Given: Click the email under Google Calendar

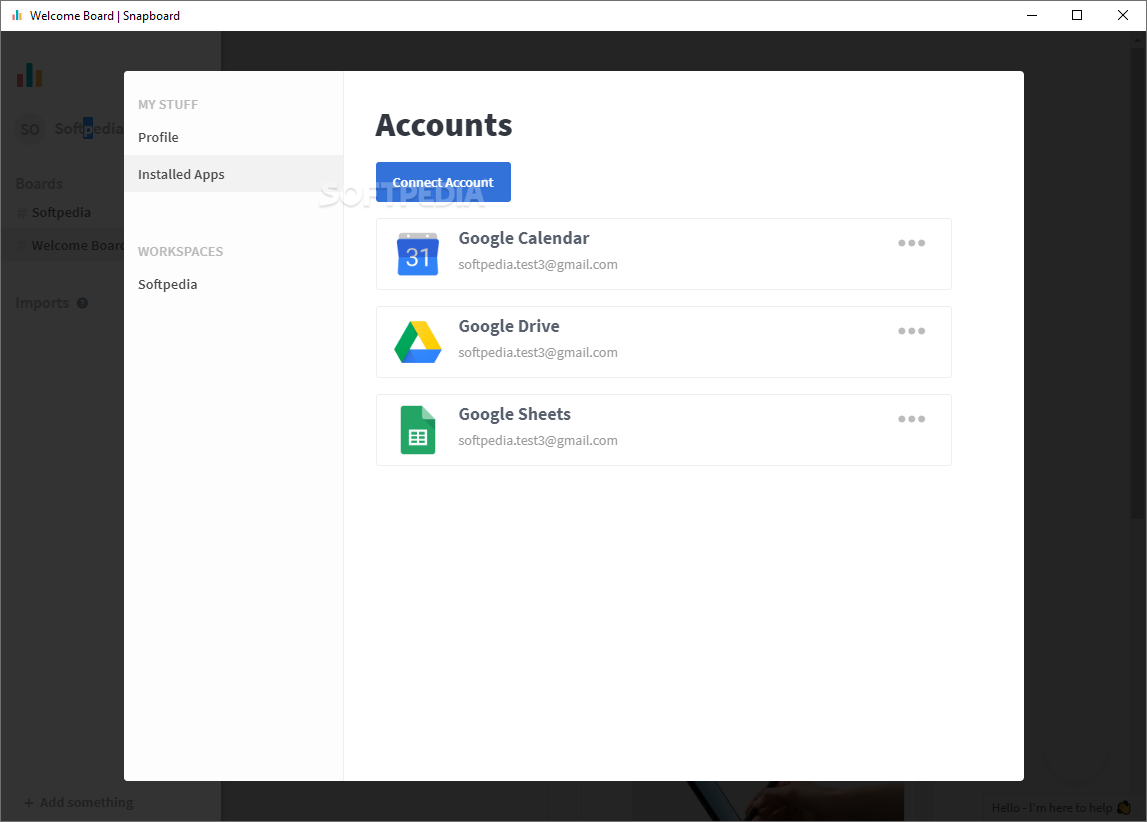Looking at the screenshot, I should [538, 265].
